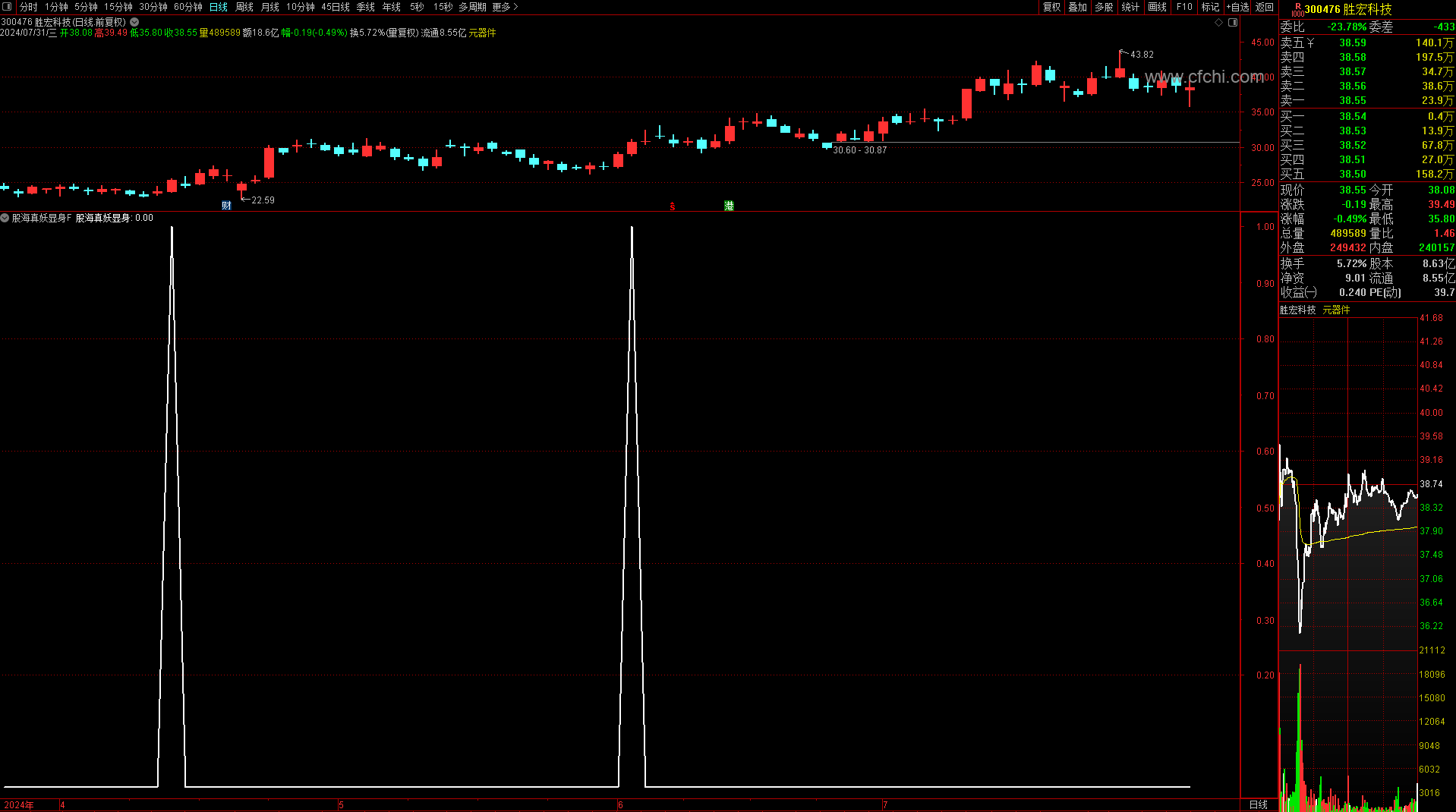Click the 换手 value 5.72%
This screenshot has height=812, width=1456.
click(1352, 263)
